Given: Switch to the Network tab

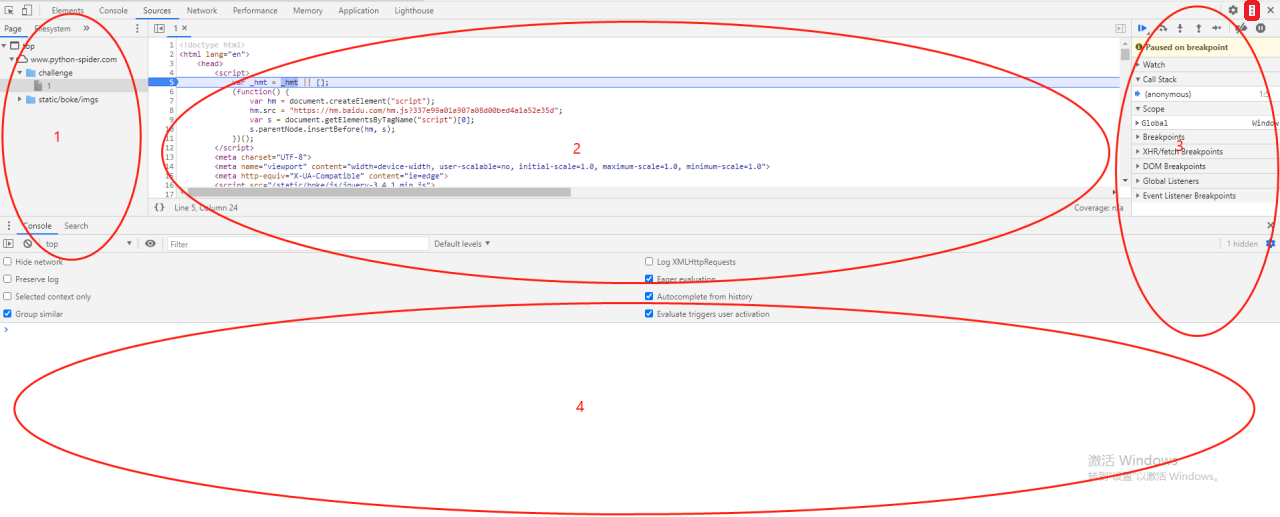Looking at the screenshot, I should coord(202,10).
